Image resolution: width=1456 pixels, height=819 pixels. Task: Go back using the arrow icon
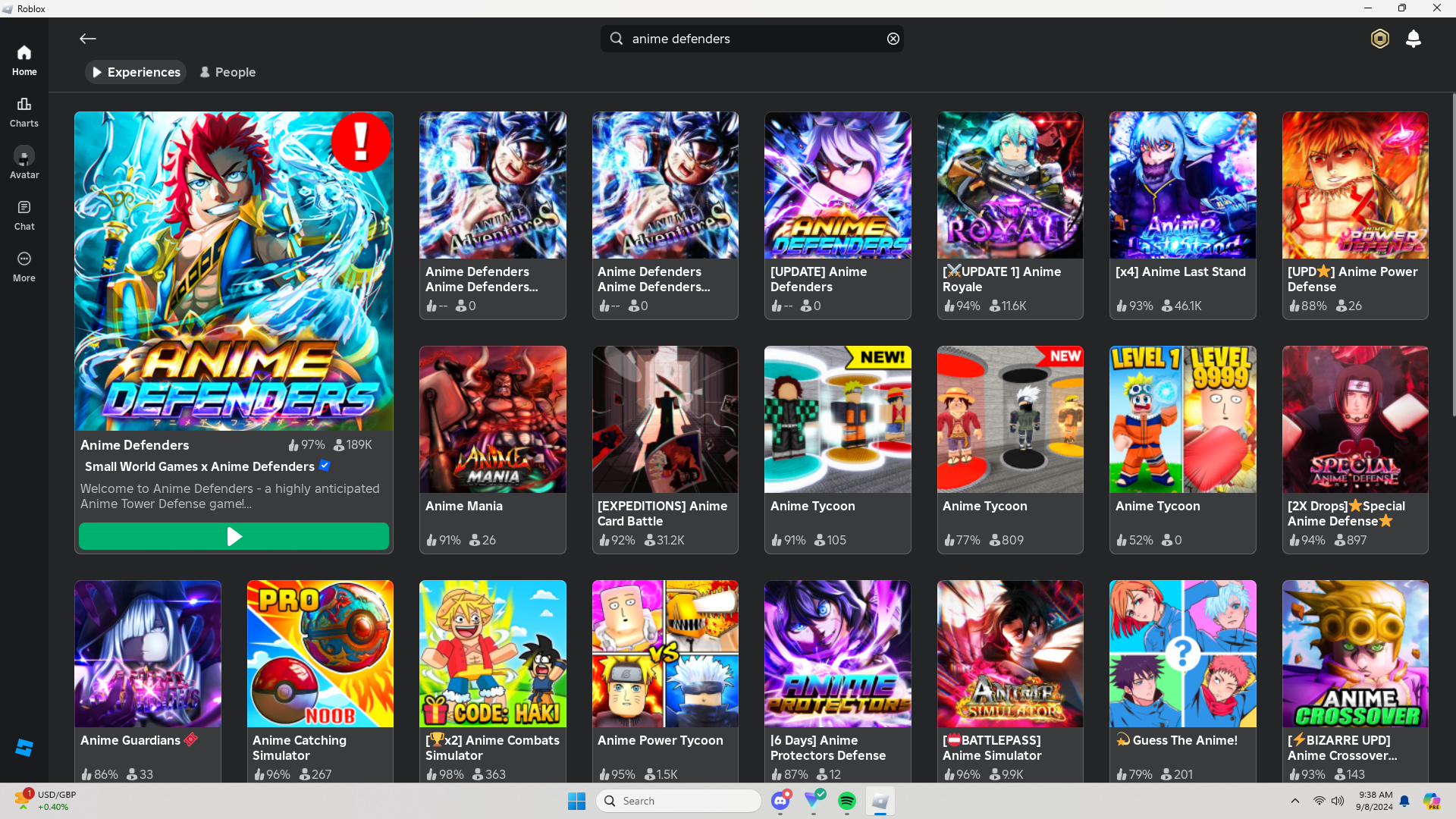[88, 39]
